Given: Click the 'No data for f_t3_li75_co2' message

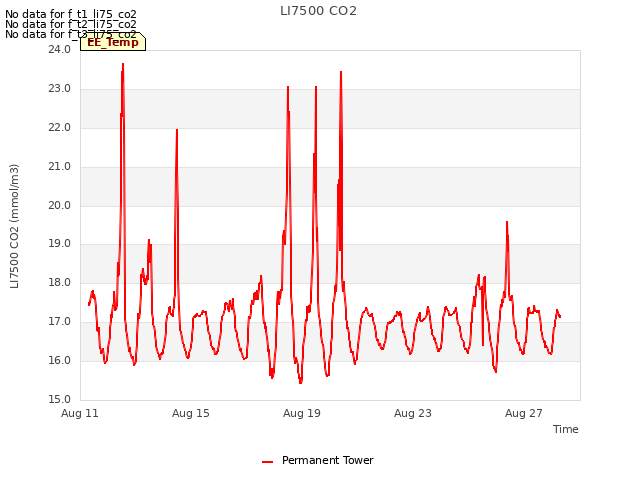Looking at the screenshot, I should click(x=71, y=34).
